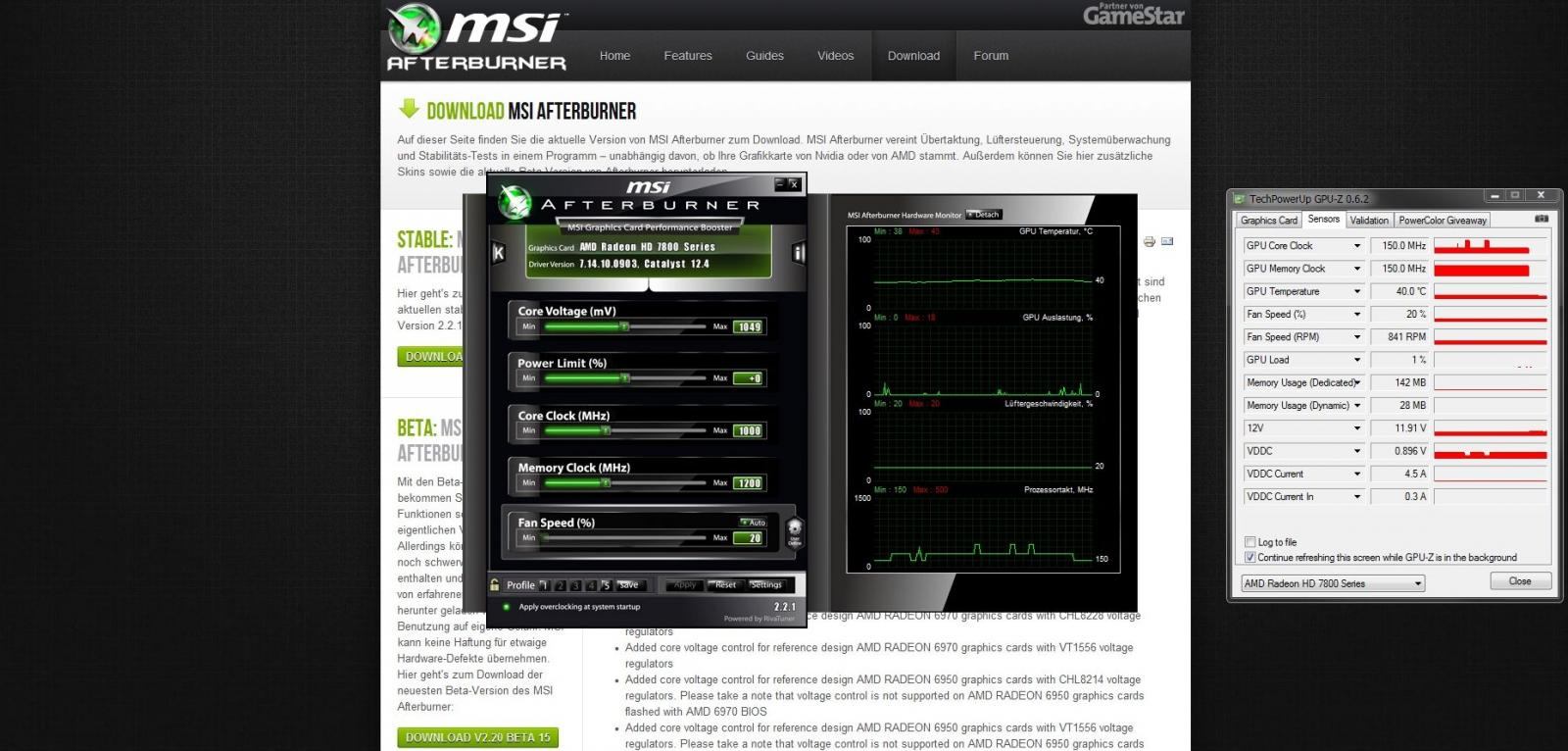Click the GPU-Z Close button
This screenshot has width=1568, height=751.
(1520, 581)
